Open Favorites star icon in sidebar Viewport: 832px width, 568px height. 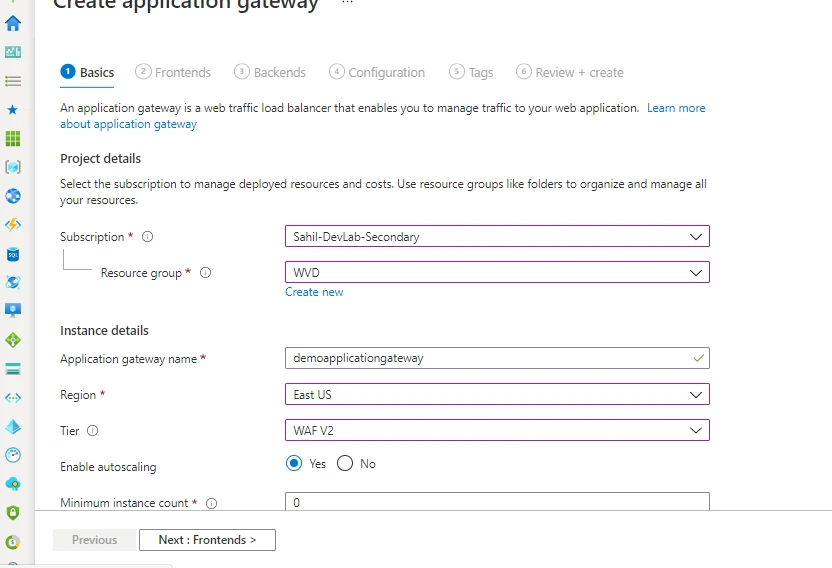(x=13, y=109)
